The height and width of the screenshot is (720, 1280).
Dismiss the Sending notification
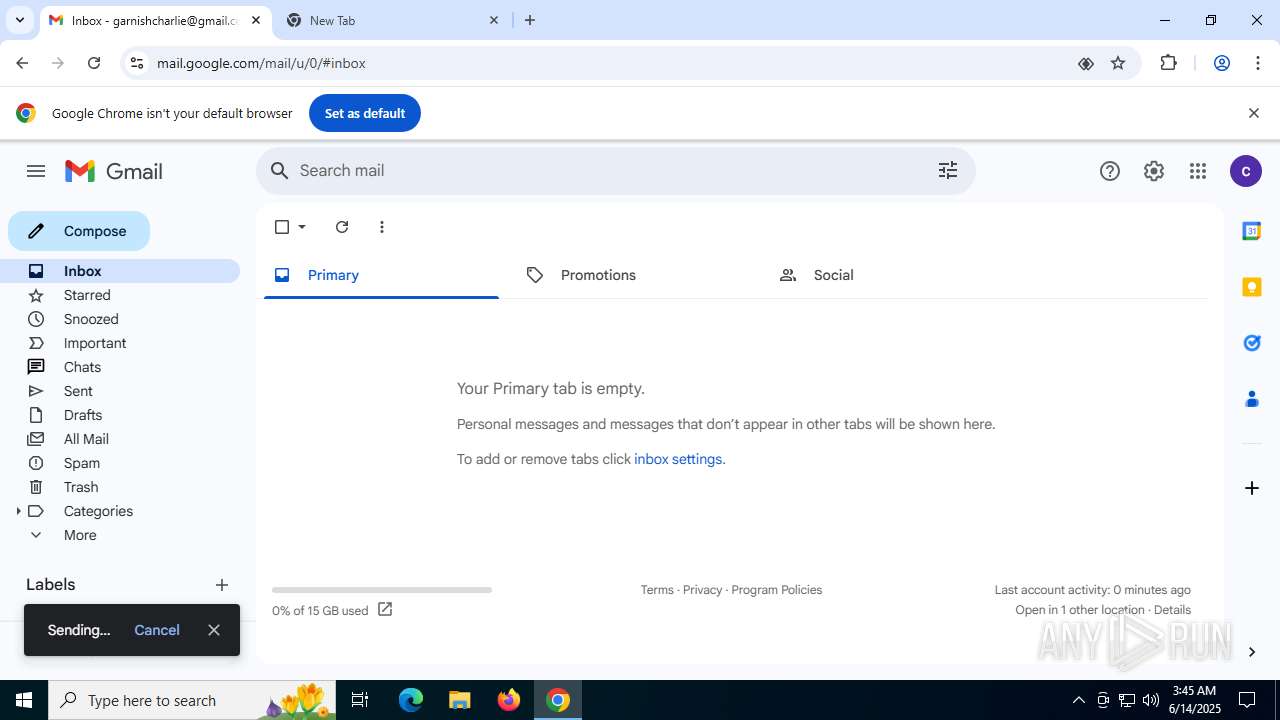(x=214, y=630)
